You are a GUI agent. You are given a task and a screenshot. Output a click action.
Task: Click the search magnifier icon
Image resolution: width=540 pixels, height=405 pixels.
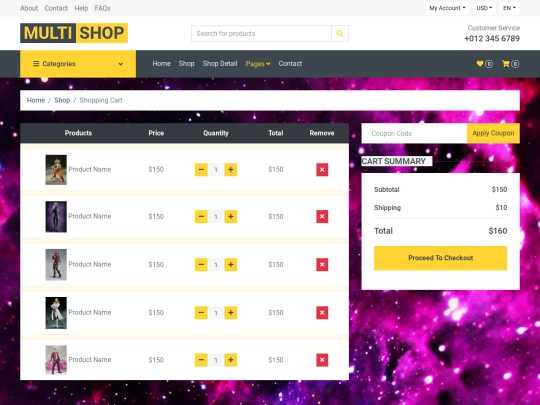pyautogui.click(x=340, y=33)
